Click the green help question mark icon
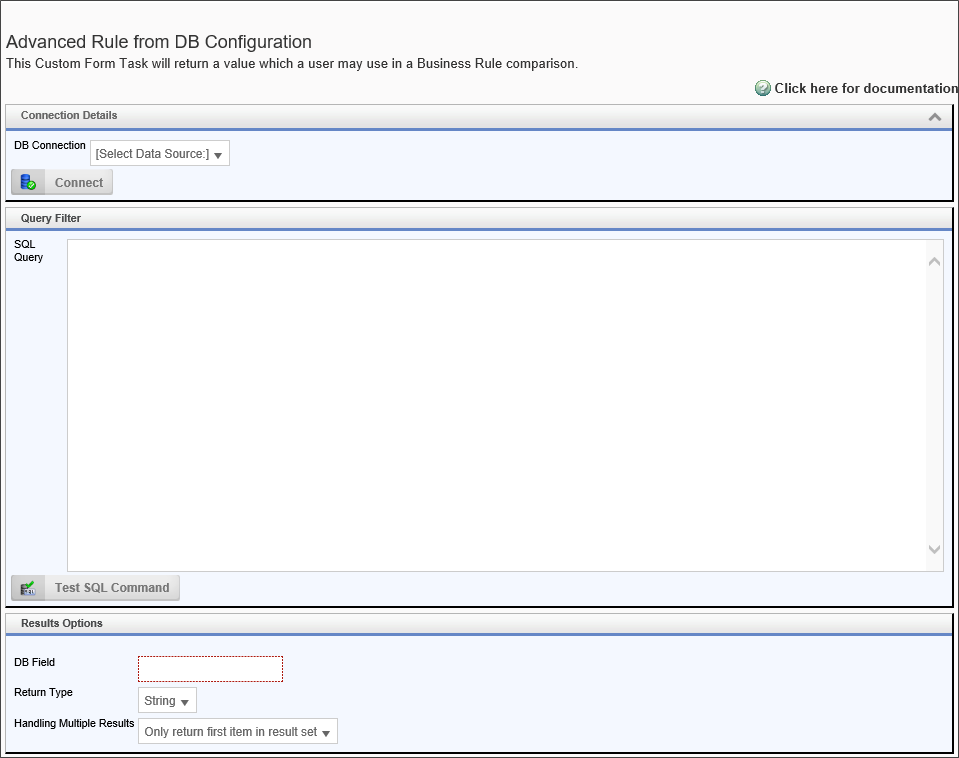Image resolution: width=959 pixels, height=758 pixels. click(x=763, y=88)
